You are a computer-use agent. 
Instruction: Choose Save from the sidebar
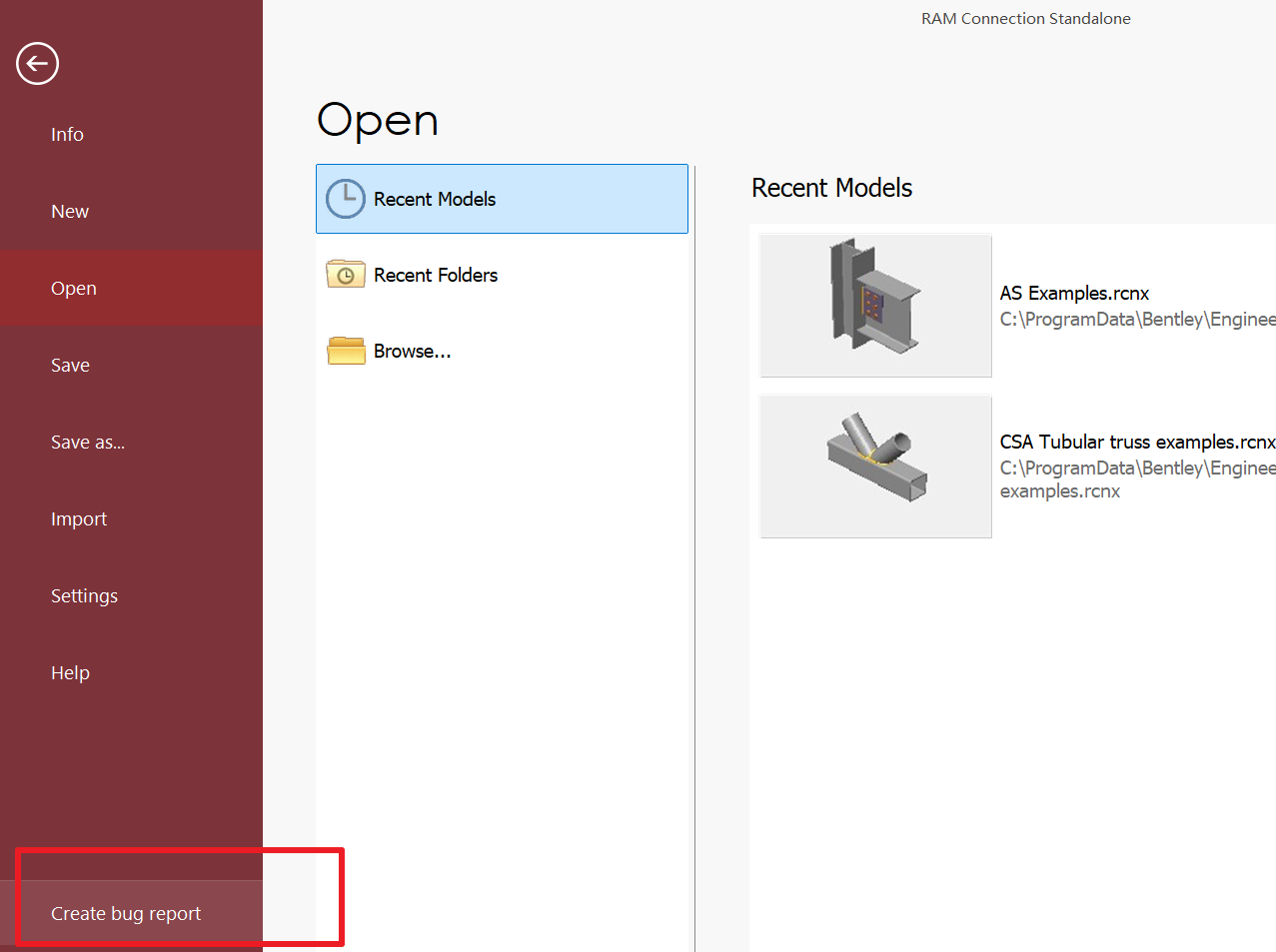point(70,365)
